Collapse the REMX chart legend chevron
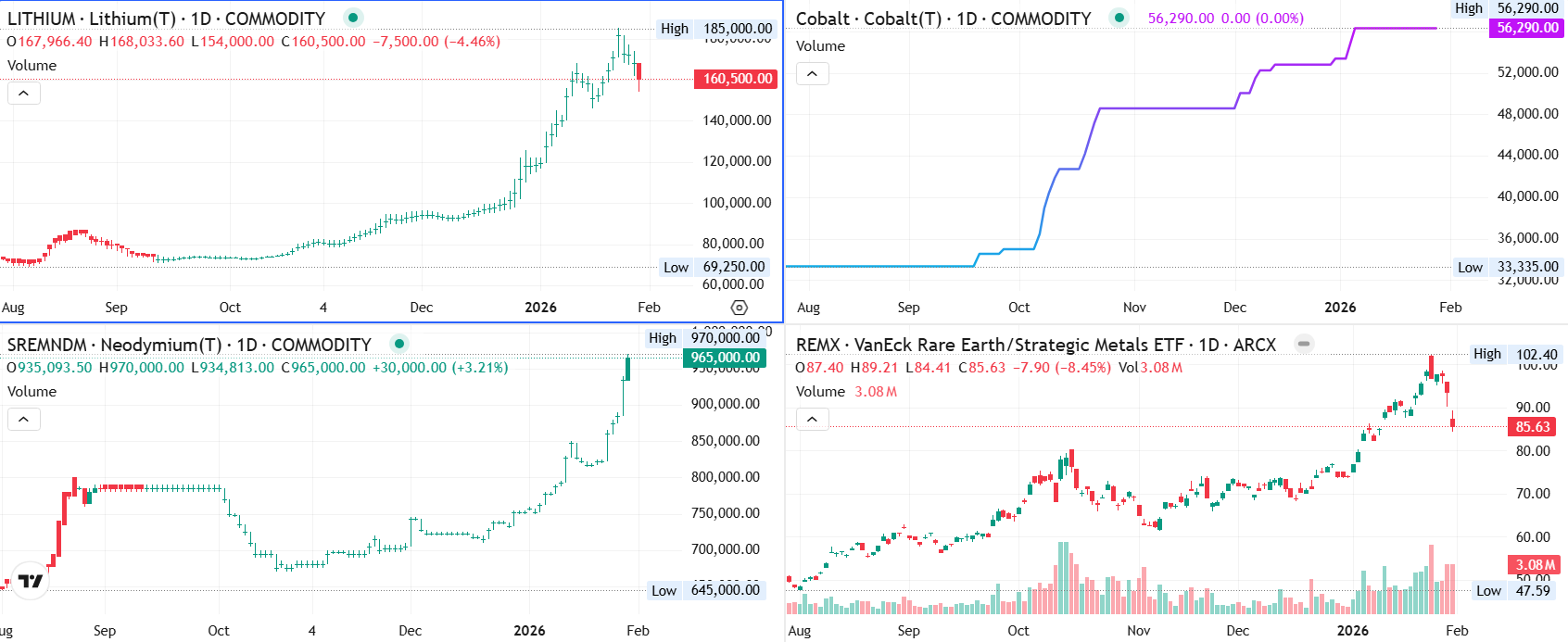The height and width of the screenshot is (642, 1568). click(x=812, y=419)
